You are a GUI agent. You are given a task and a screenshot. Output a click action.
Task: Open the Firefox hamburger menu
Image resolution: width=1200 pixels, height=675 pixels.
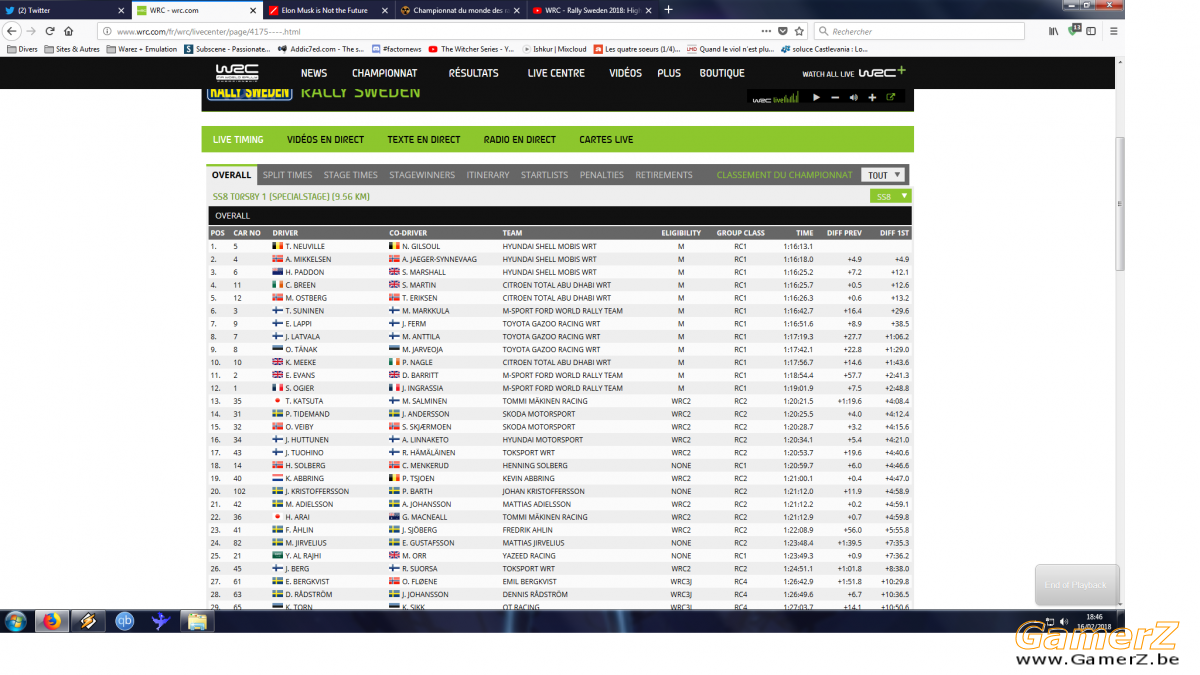click(x=1113, y=31)
